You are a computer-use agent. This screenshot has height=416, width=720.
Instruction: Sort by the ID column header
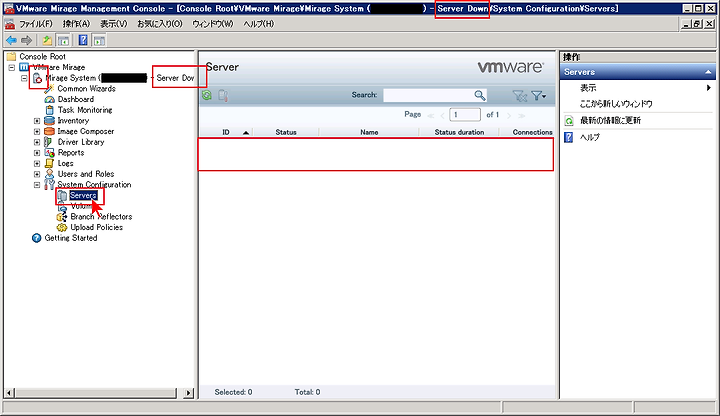click(225, 132)
